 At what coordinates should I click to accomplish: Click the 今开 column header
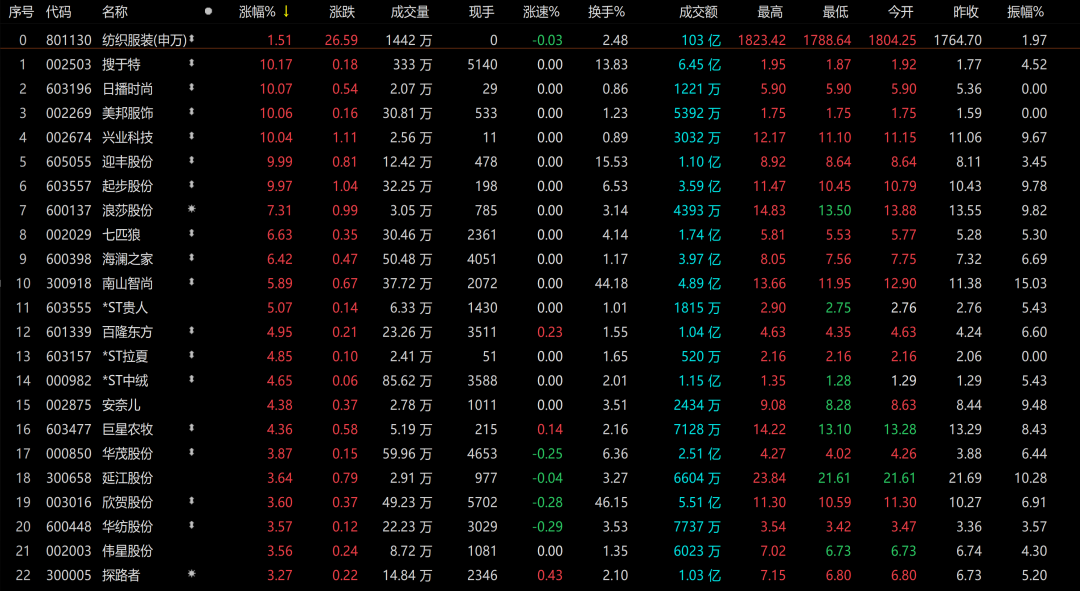click(x=900, y=12)
